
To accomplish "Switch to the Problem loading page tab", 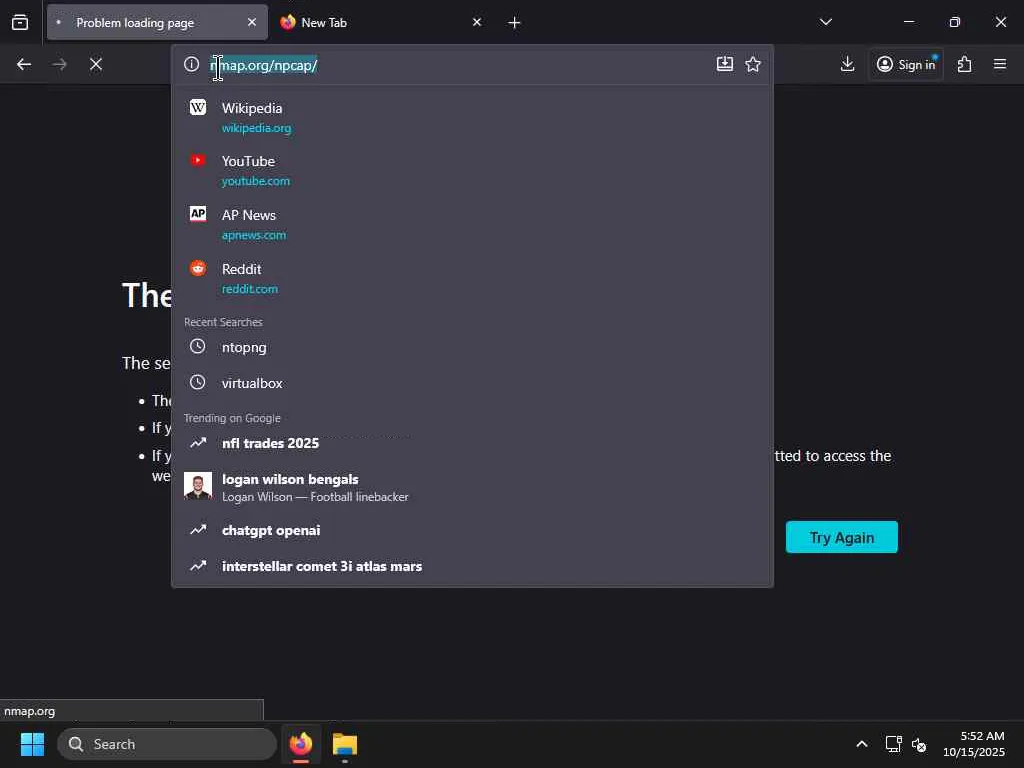I will point(157,22).
